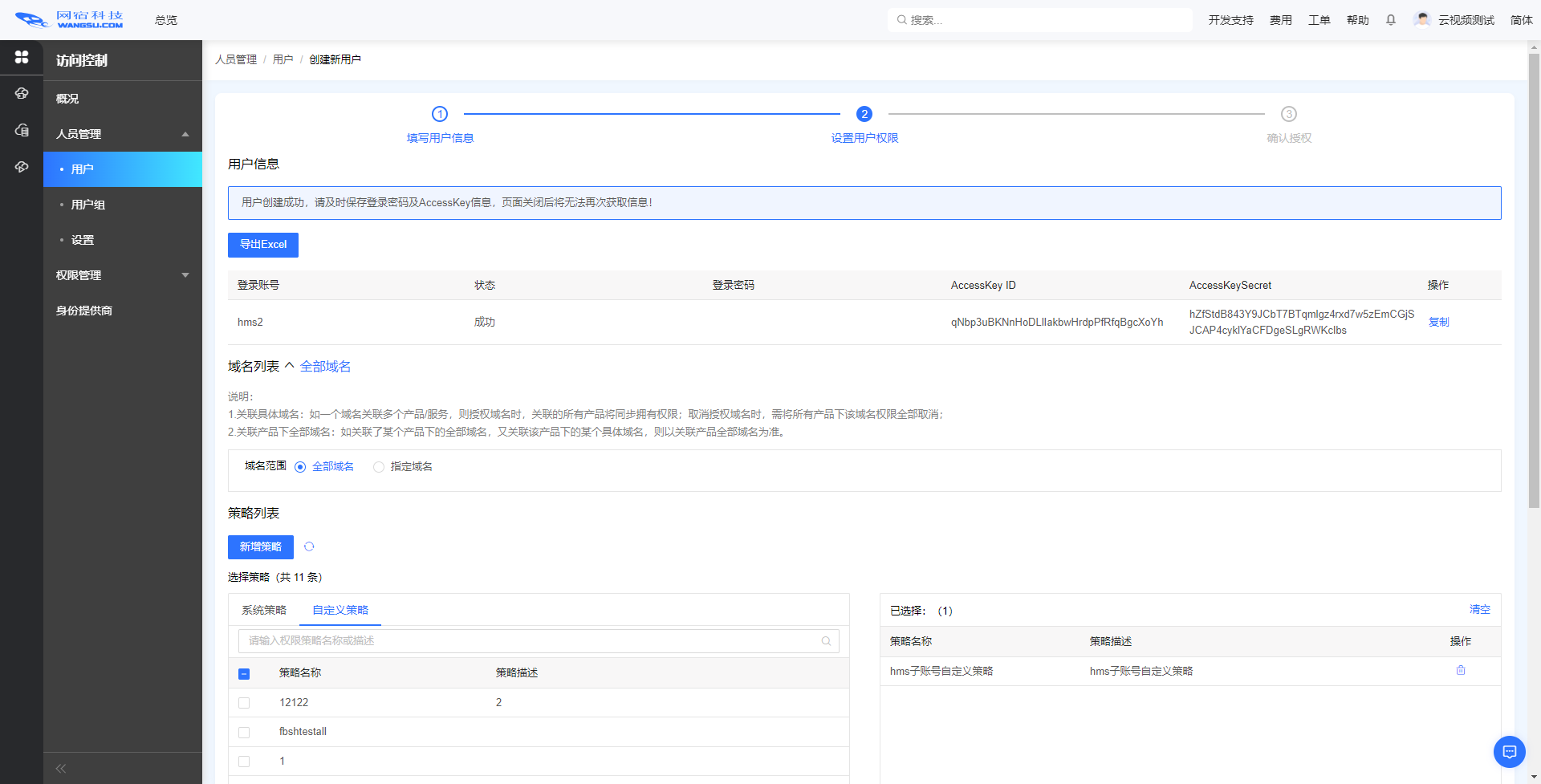
Task: Click the 清空 link in selected panel
Action: [1479, 610]
